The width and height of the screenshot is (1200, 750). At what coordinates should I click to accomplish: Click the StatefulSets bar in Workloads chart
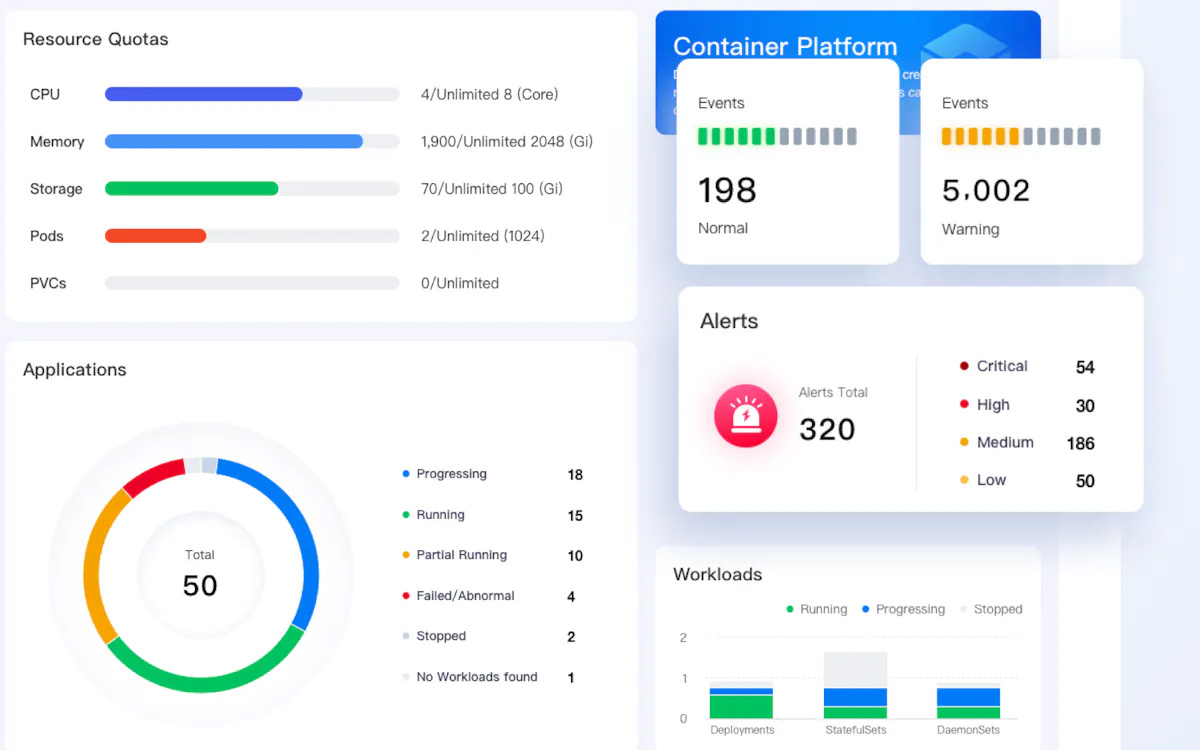pyautogui.click(x=855, y=686)
